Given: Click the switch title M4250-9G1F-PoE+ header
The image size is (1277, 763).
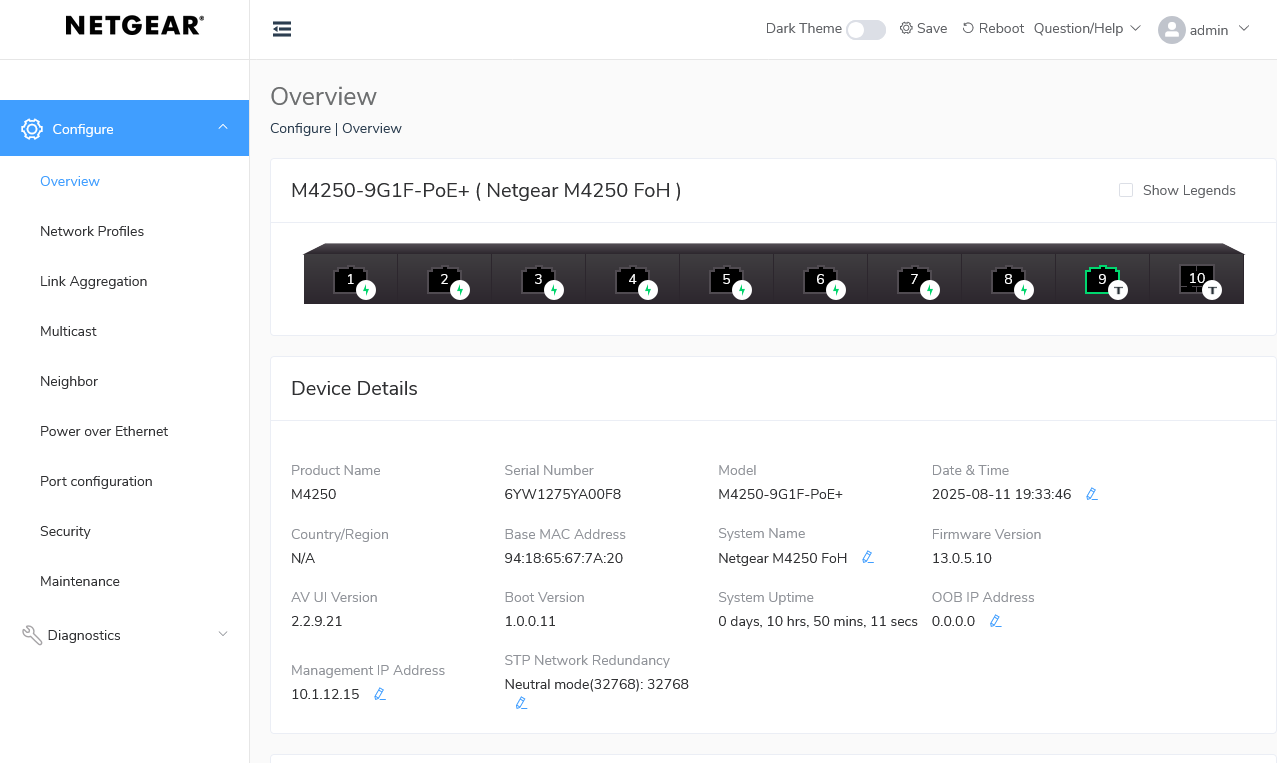Looking at the screenshot, I should [x=486, y=190].
